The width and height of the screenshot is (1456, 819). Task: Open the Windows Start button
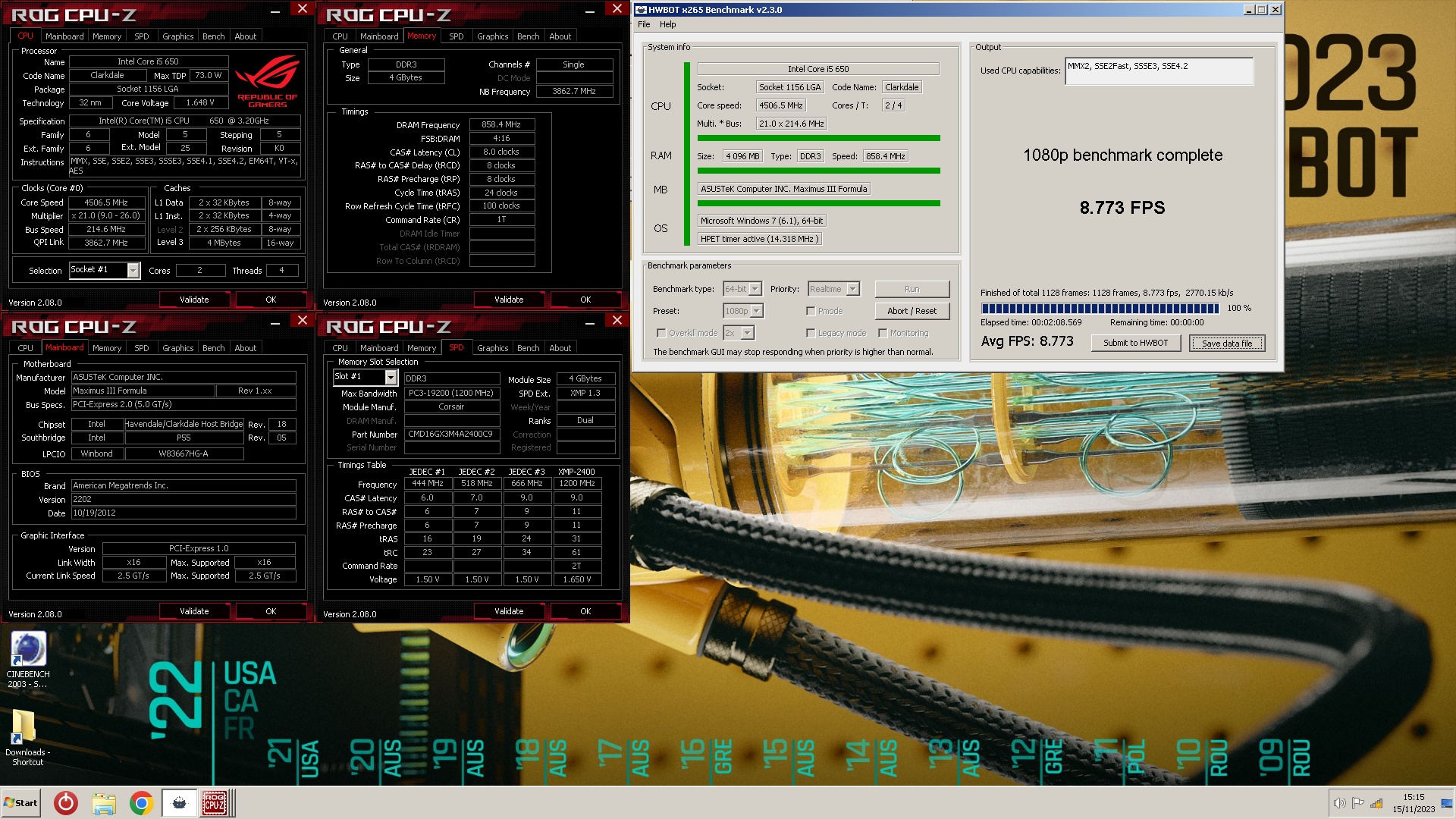click(20, 803)
